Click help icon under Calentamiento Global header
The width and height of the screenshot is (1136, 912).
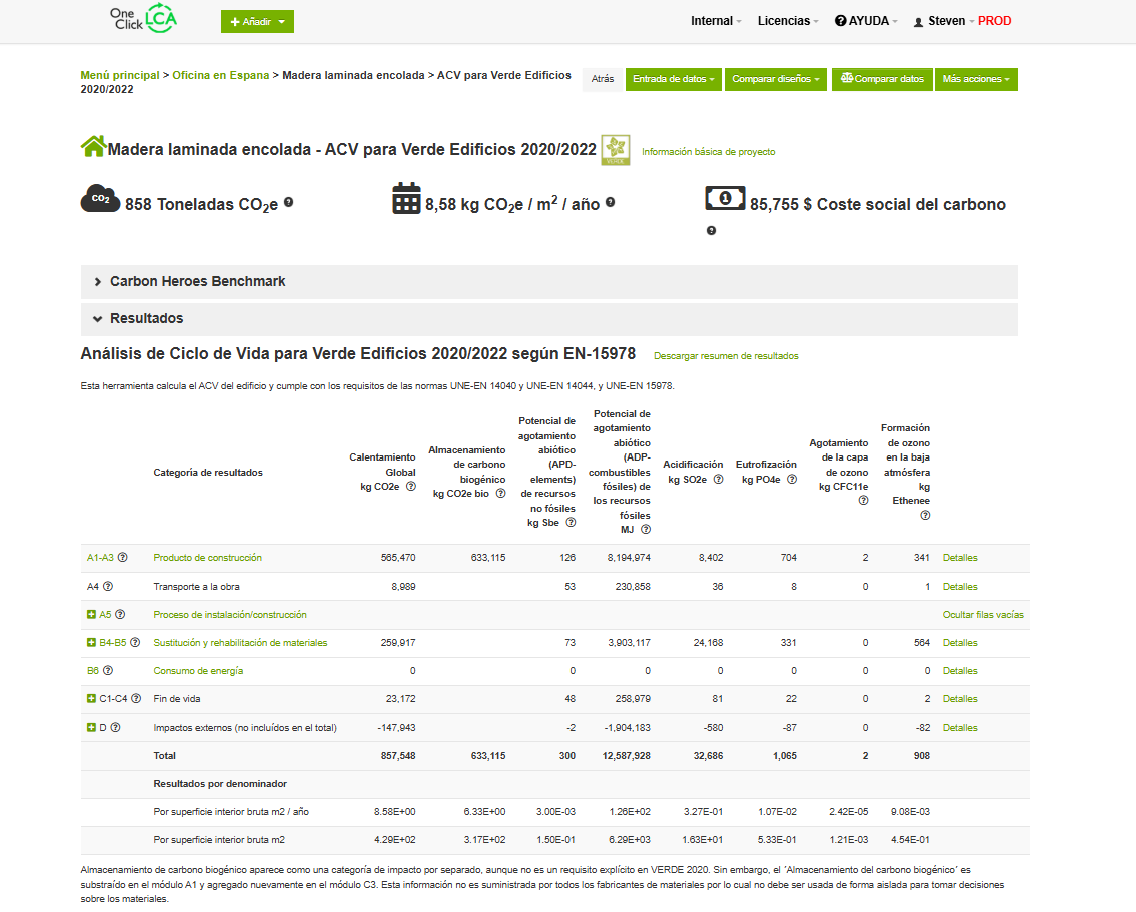pyautogui.click(x=410, y=487)
